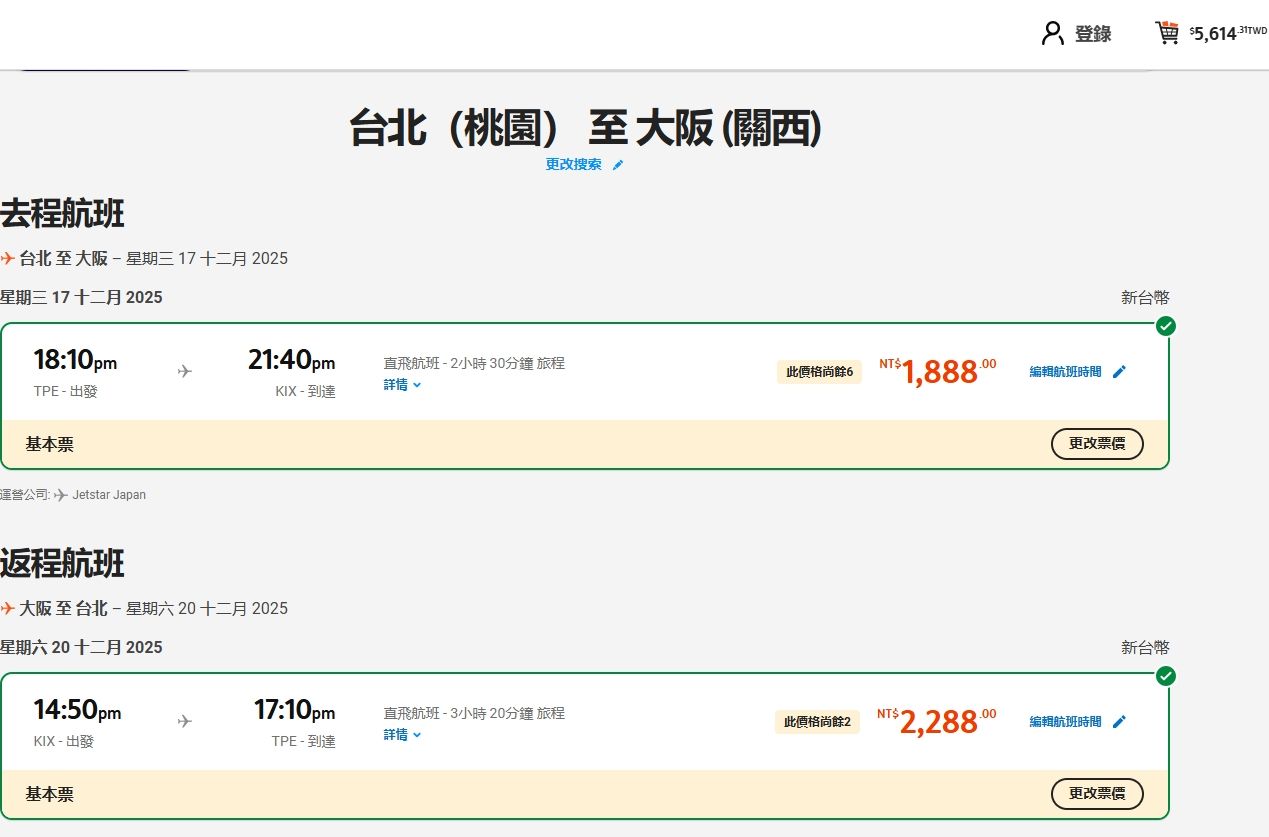The height and width of the screenshot is (837, 1269).
Task: Open the shopping cart icon
Action: point(1166,34)
